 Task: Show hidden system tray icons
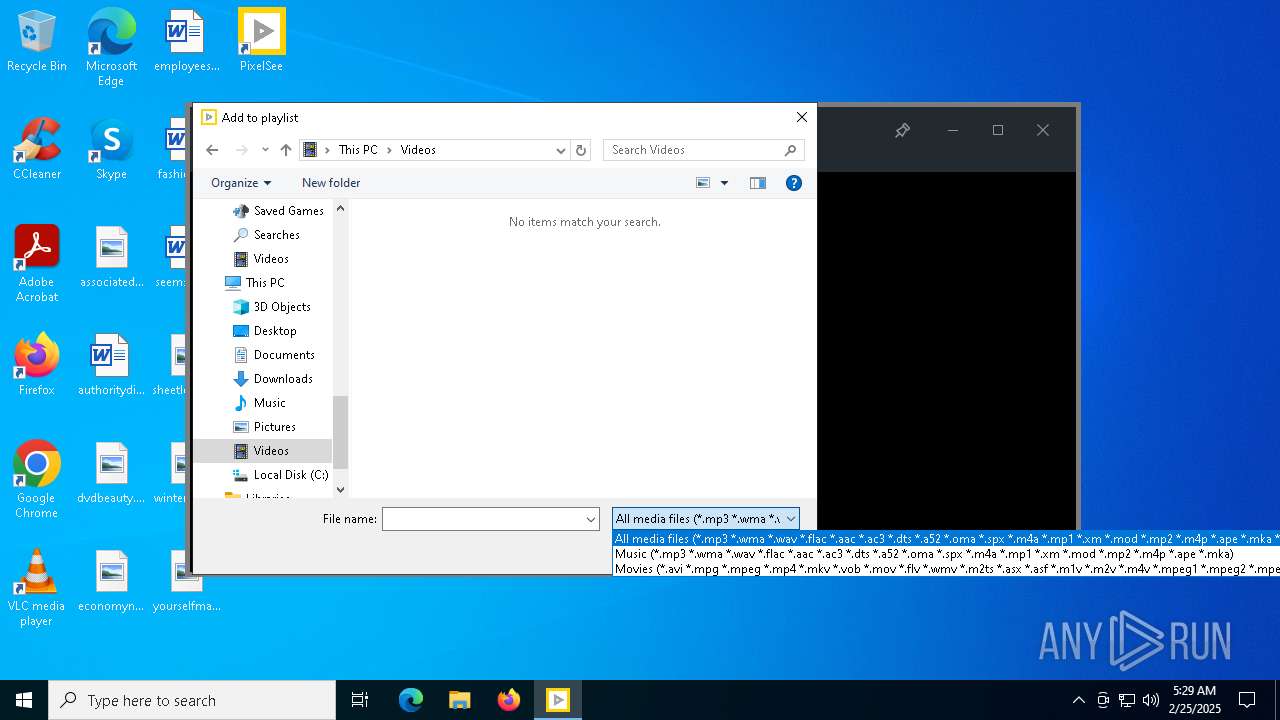coord(1078,700)
